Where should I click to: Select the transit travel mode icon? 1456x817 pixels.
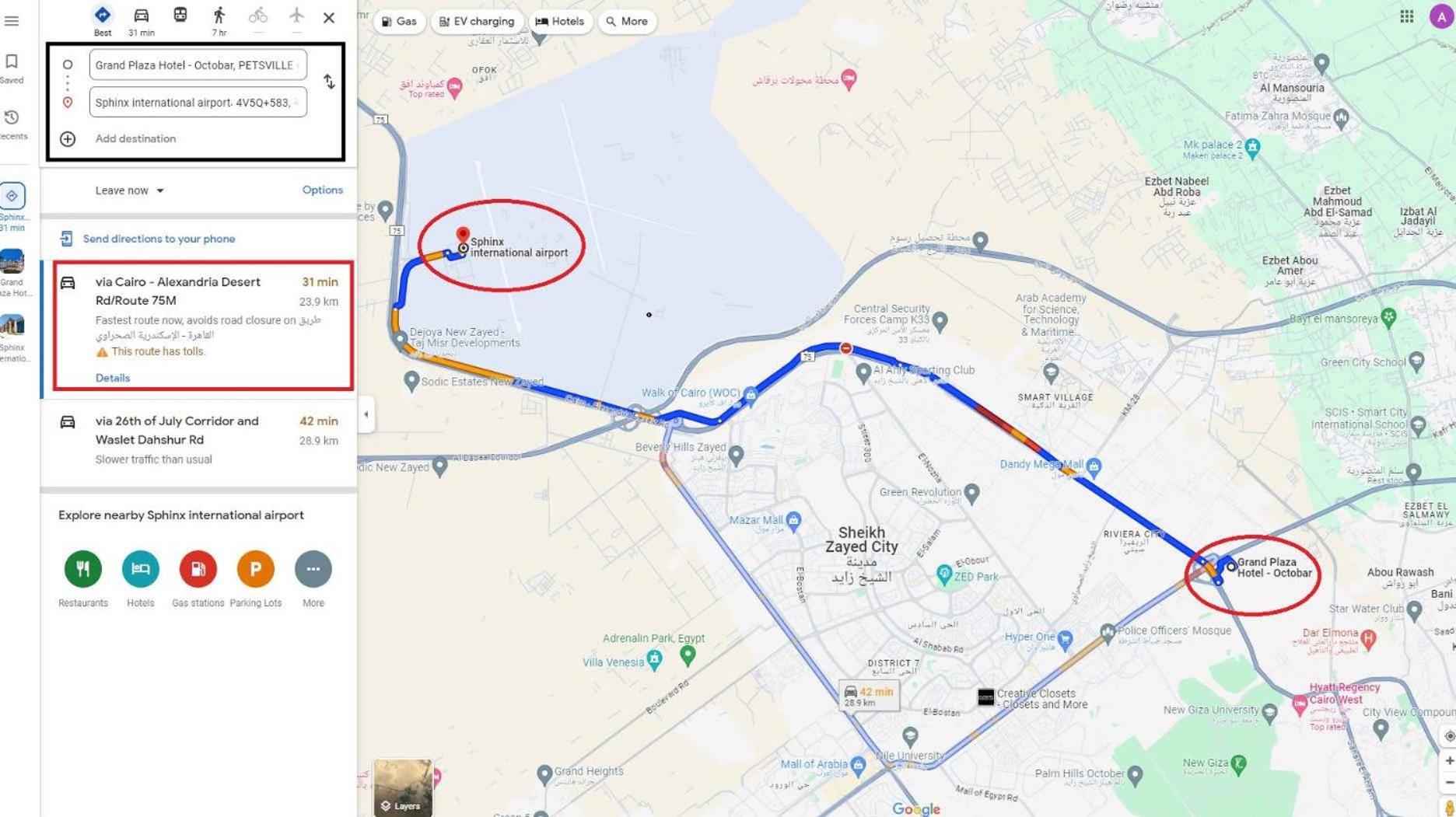180,15
